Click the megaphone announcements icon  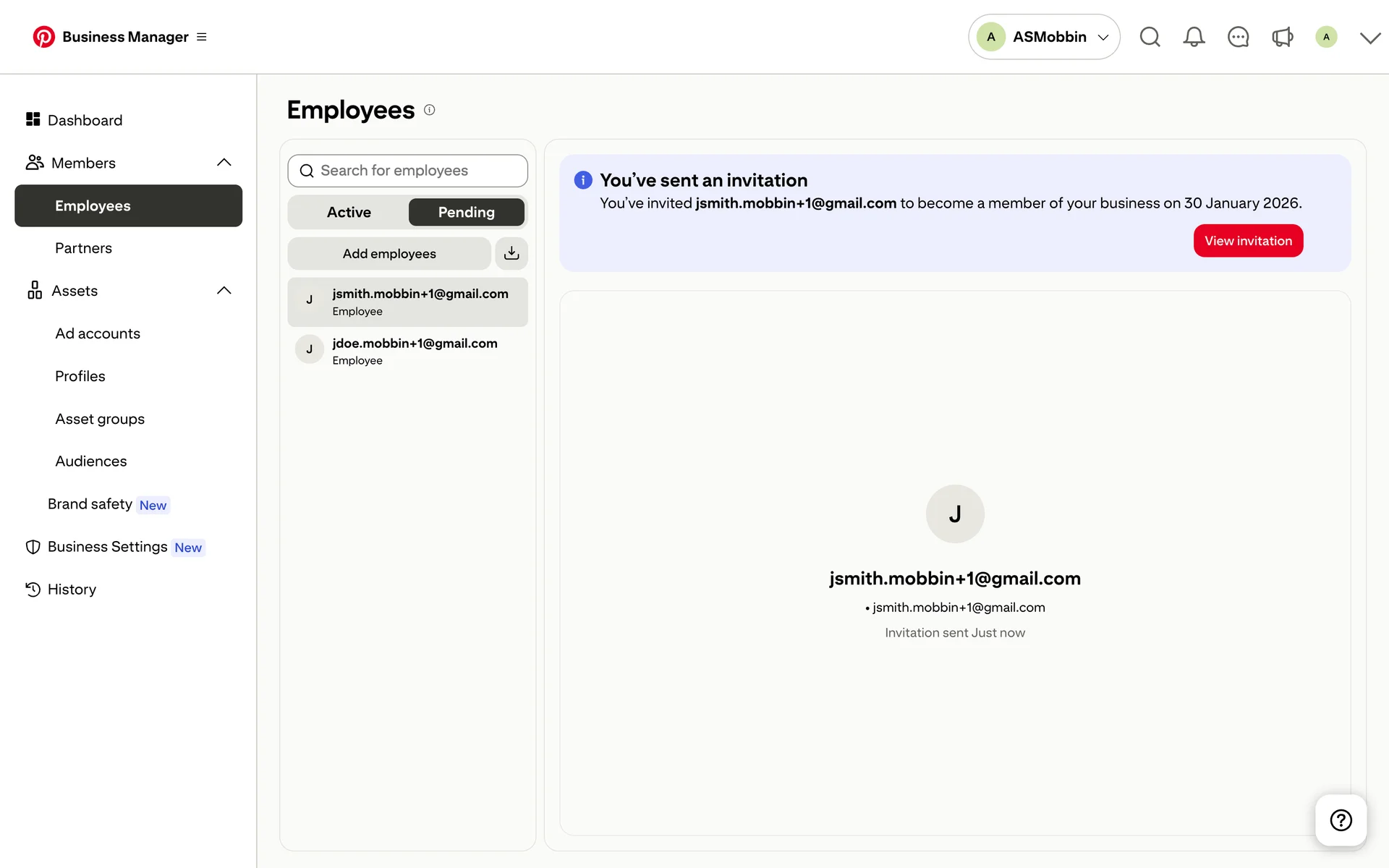pos(1282,37)
